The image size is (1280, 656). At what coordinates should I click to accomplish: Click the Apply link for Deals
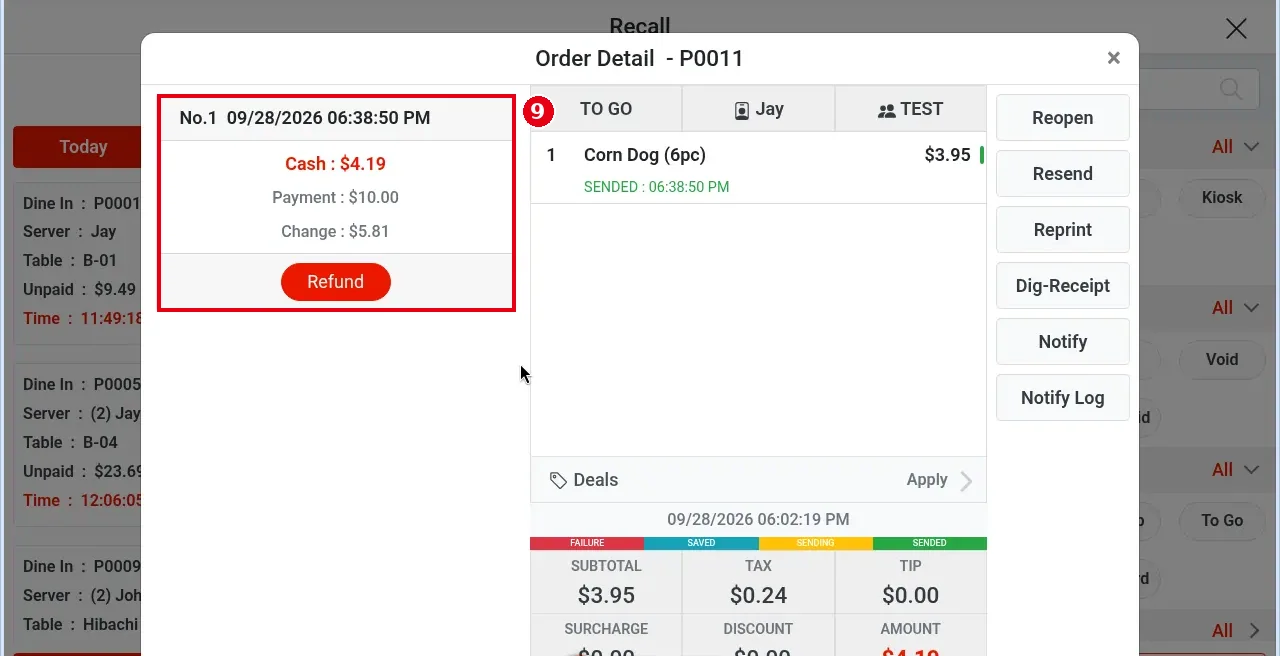tap(927, 480)
